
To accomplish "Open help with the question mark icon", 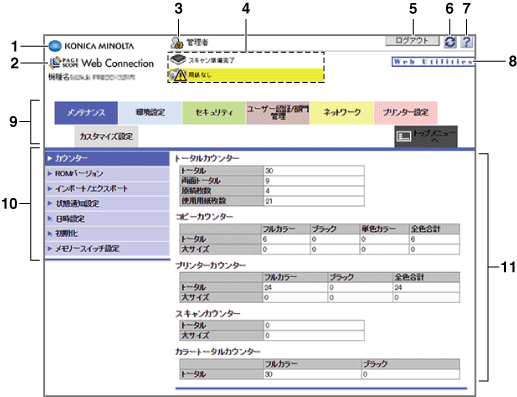I will 467,42.
